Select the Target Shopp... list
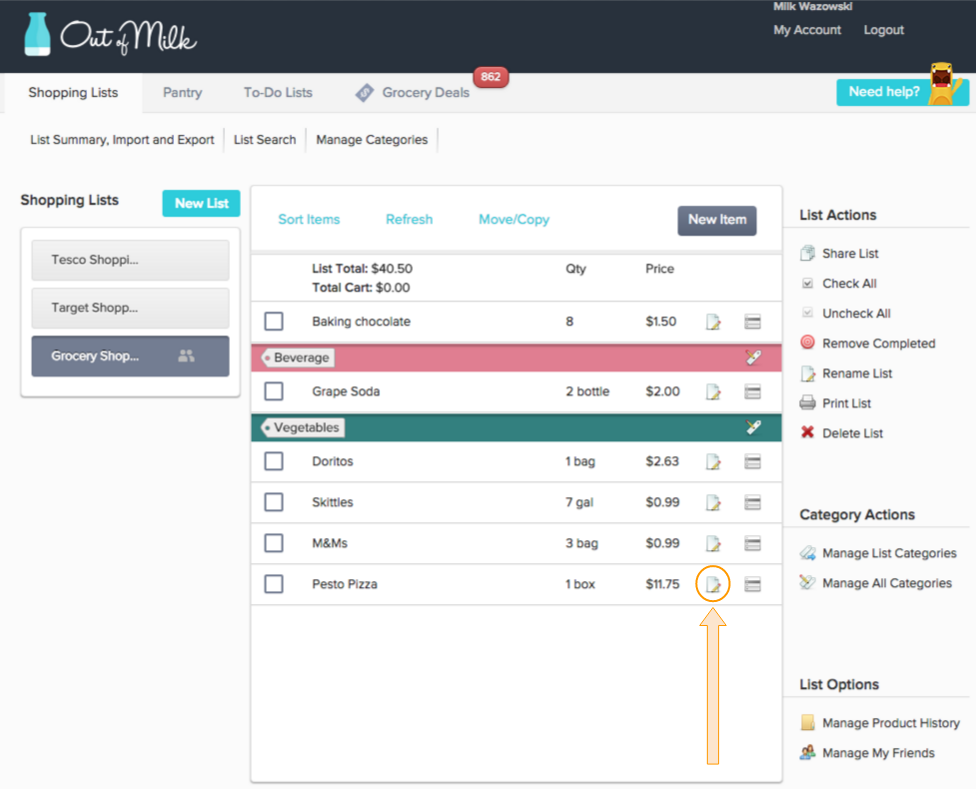The image size is (976, 789). [130, 308]
